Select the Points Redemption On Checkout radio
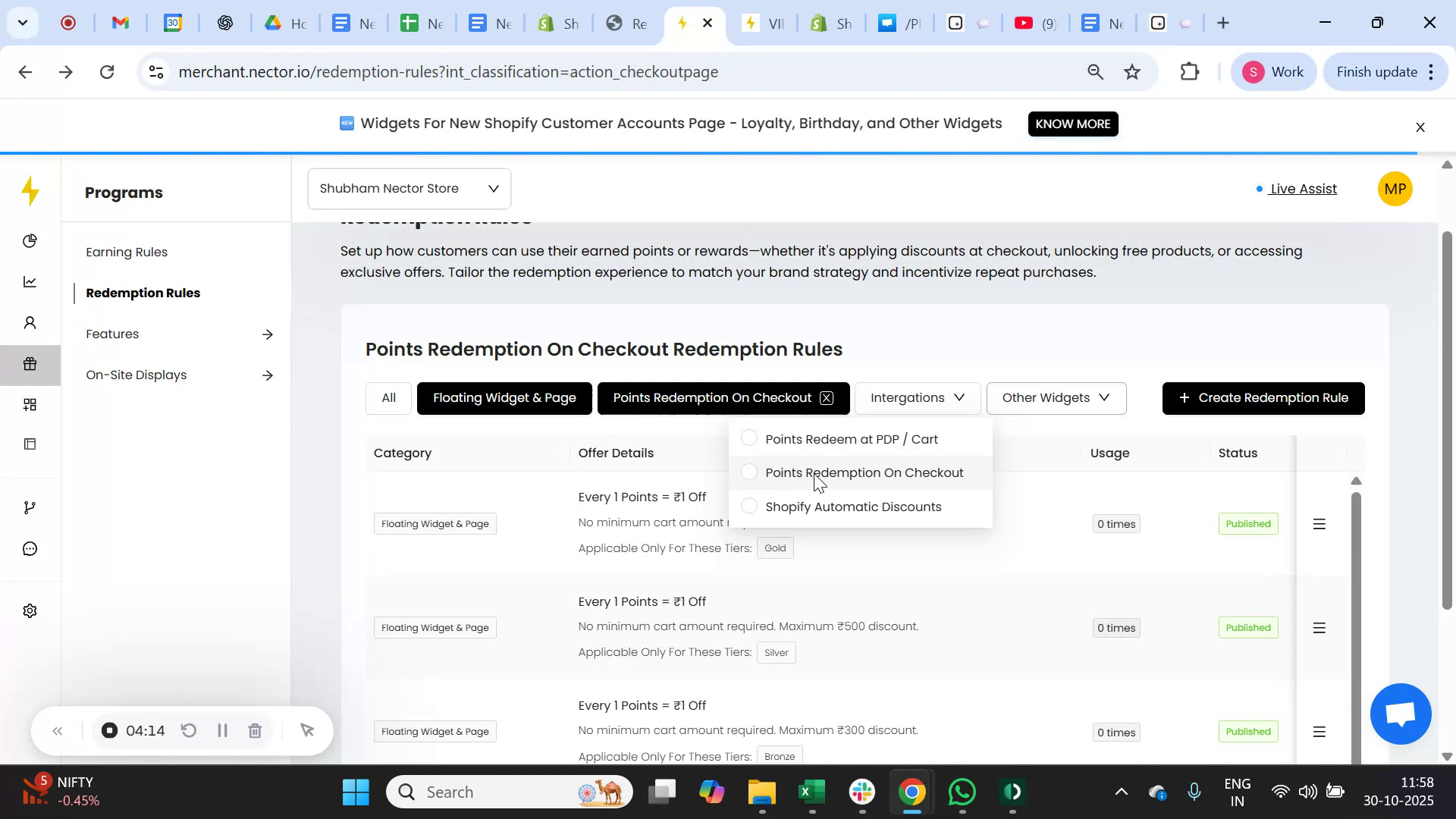Viewport: 1456px width, 819px height. tap(750, 472)
